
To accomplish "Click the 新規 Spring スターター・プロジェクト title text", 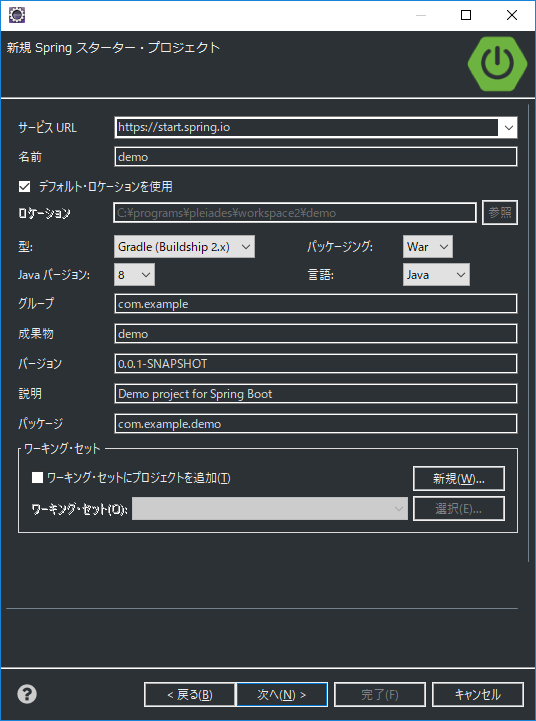I will pyautogui.click(x=113, y=48).
